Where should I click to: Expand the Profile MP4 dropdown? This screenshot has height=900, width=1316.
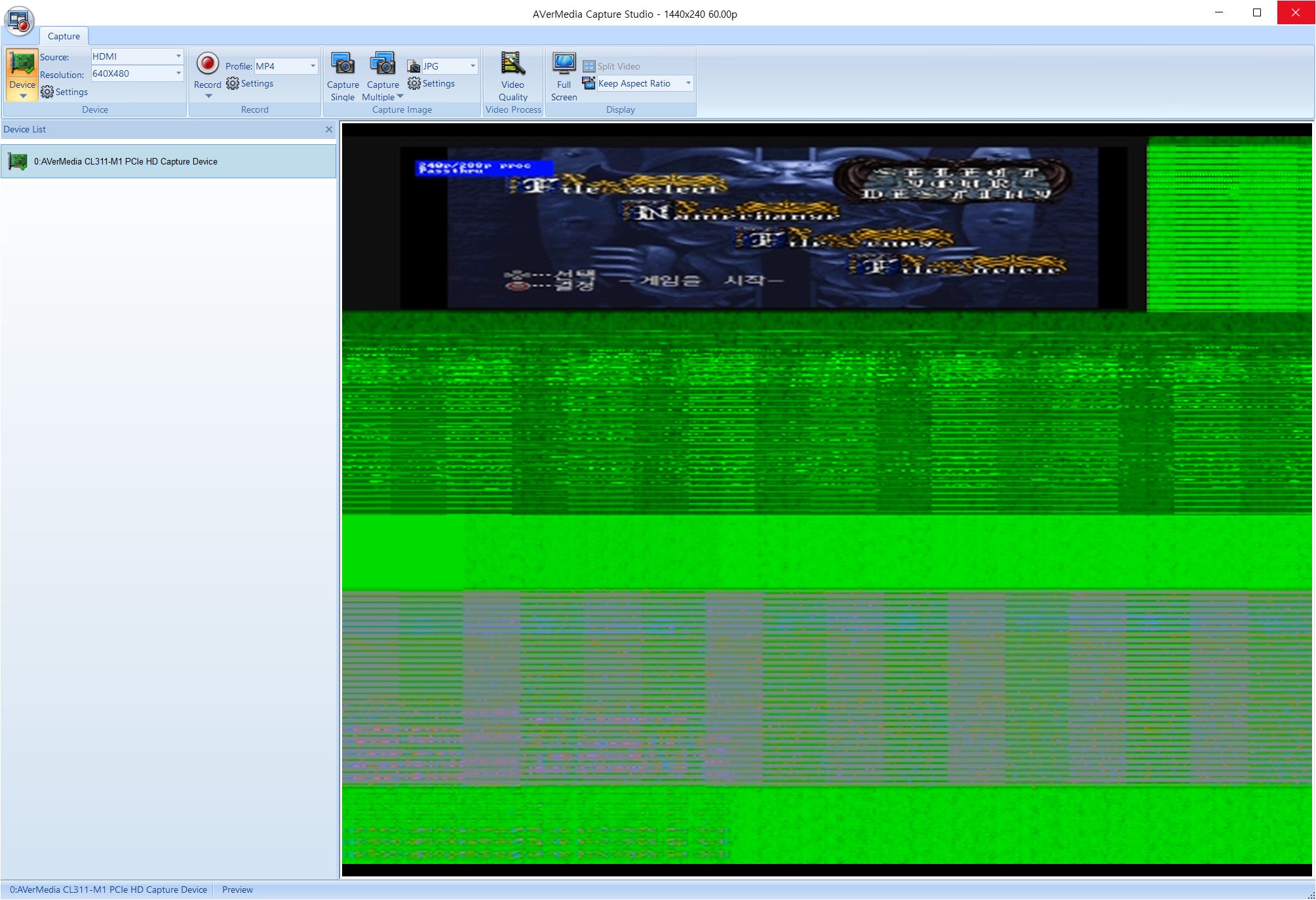coord(313,66)
